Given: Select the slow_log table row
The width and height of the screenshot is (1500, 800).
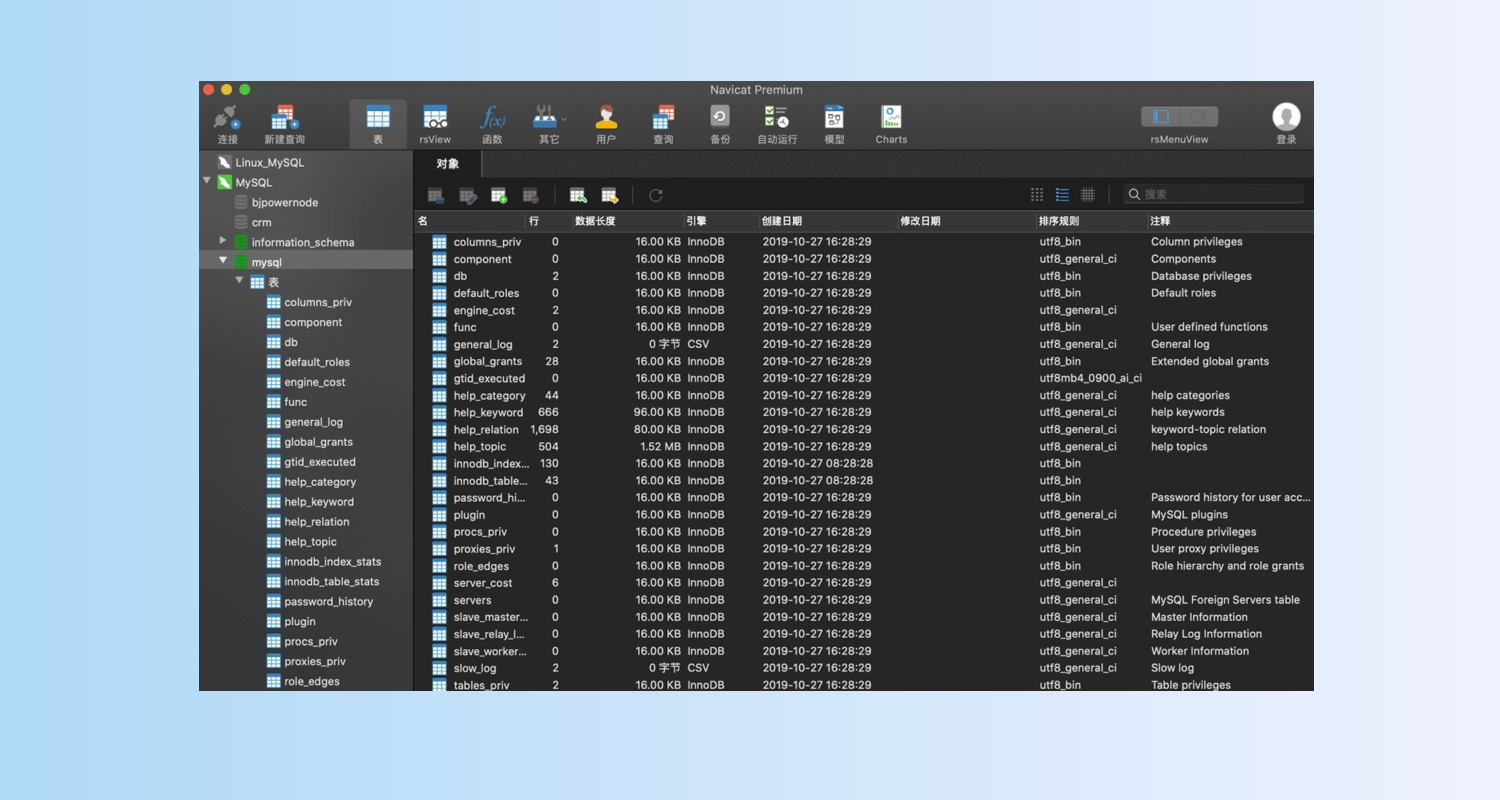Looking at the screenshot, I should coord(864,668).
